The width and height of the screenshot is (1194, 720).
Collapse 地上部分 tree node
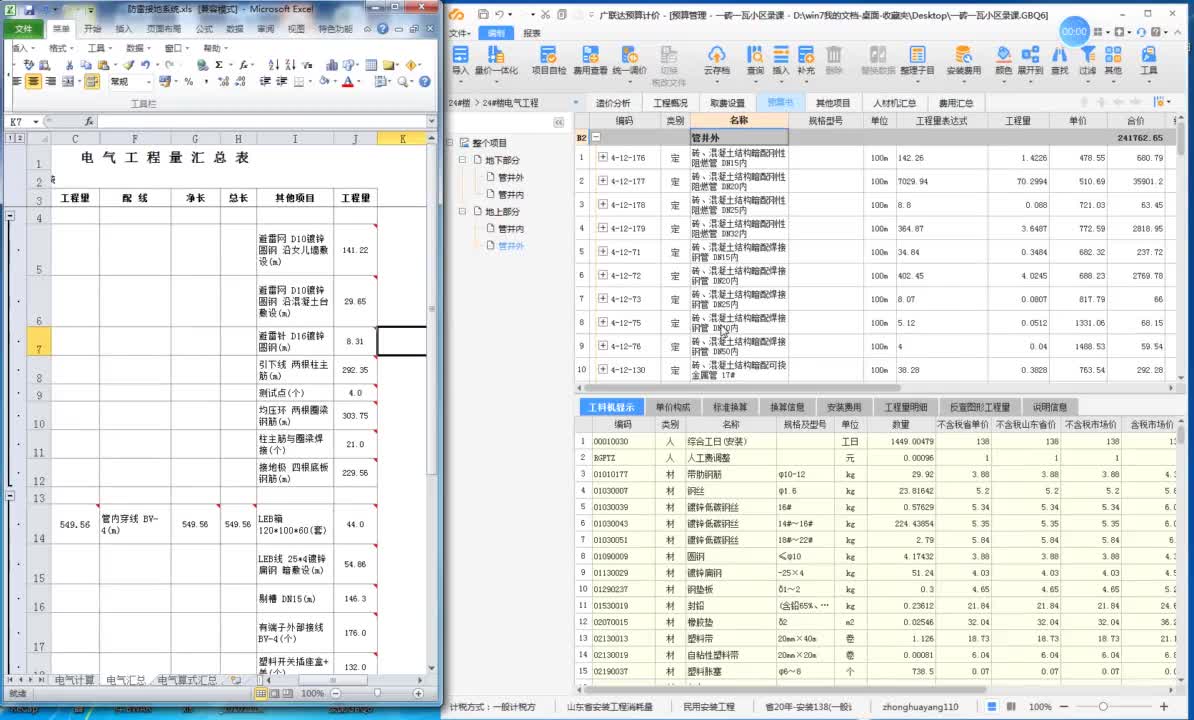(x=462, y=212)
